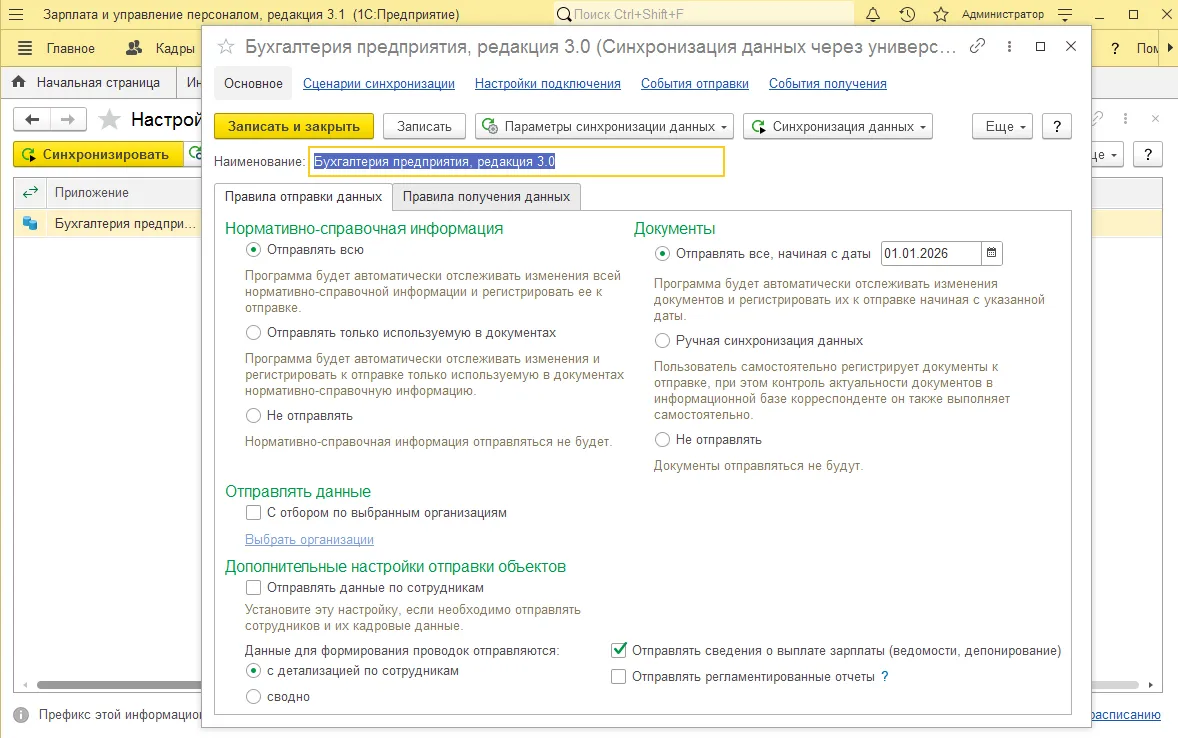
Task: Click Записать и закрыть button
Action: click(x=294, y=126)
